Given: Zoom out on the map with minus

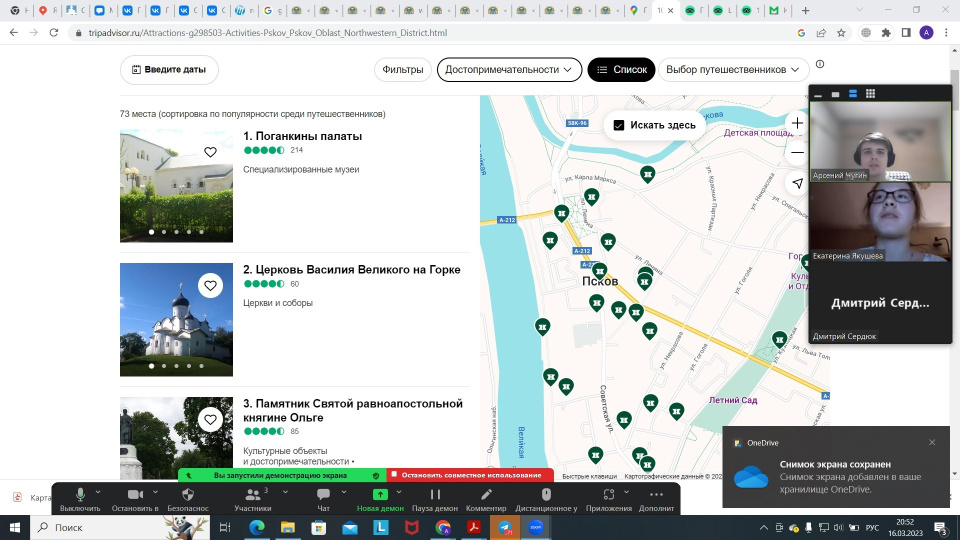Looking at the screenshot, I should coord(797,152).
